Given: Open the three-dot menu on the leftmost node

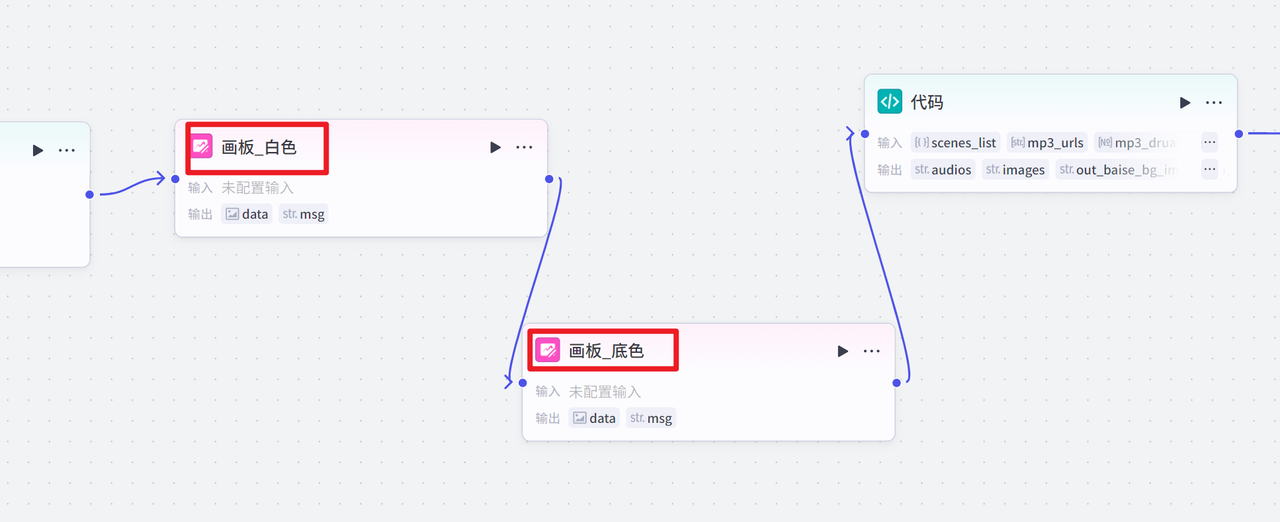Looking at the screenshot, I should (x=67, y=150).
